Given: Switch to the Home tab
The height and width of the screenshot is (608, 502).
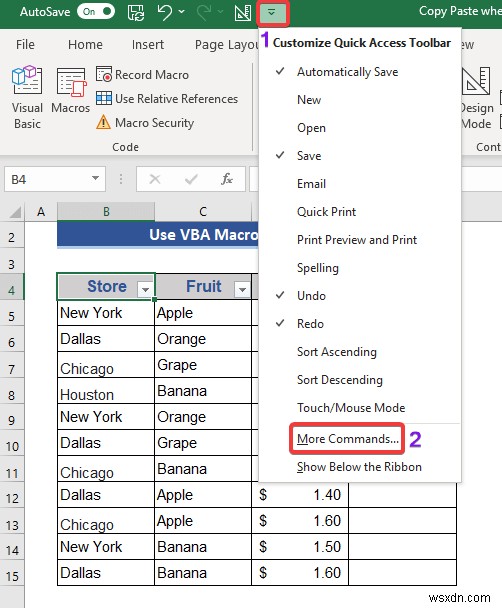Looking at the screenshot, I should pos(85,45).
